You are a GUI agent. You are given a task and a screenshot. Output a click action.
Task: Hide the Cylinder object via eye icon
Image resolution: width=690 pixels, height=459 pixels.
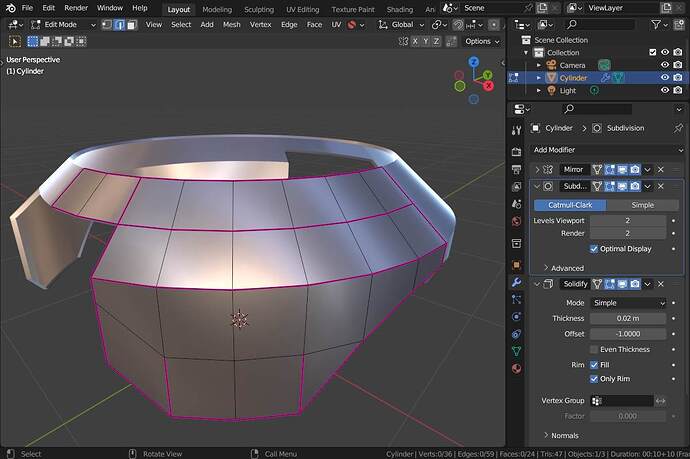665,77
